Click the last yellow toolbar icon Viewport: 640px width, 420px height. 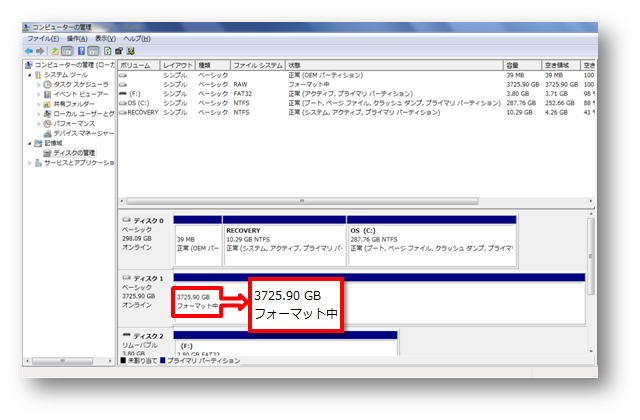[131, 51]
